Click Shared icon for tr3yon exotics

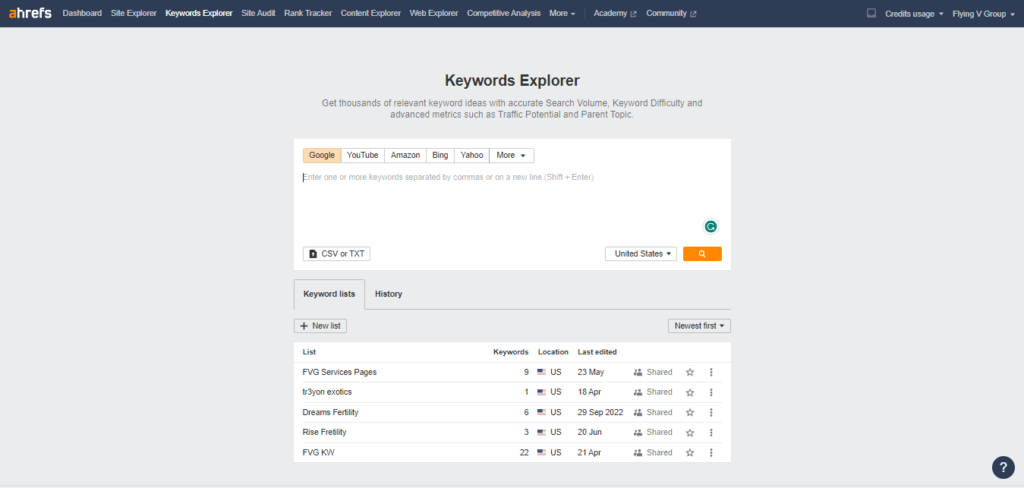[638, 393]
